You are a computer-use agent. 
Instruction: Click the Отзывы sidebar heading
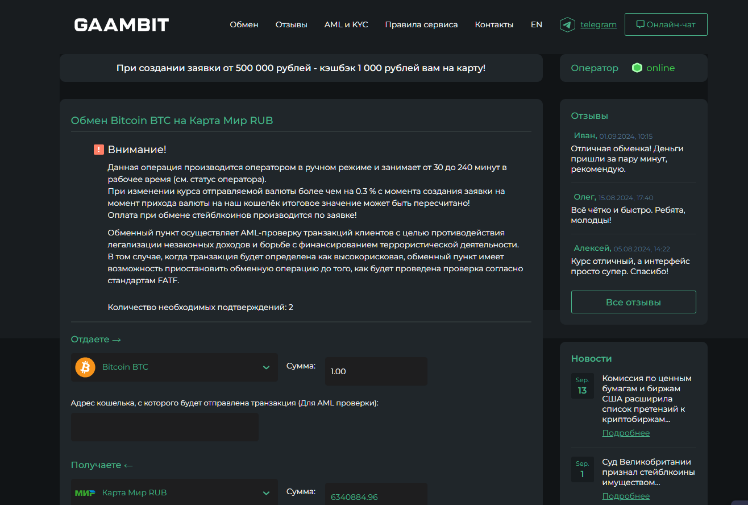[x=589, y=116]
